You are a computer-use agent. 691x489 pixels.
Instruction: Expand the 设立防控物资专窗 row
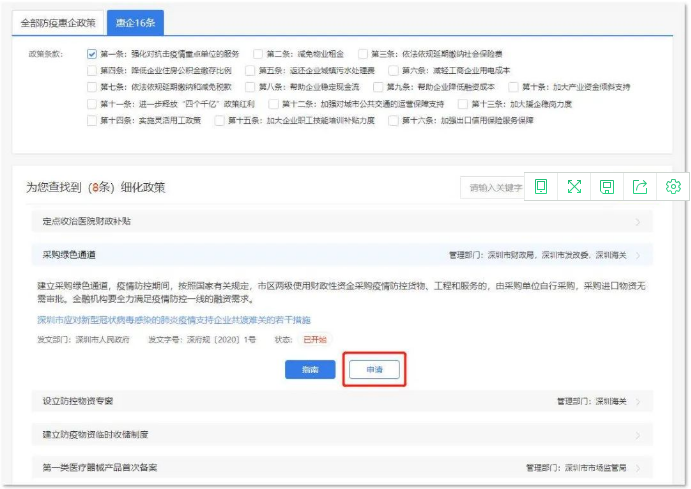click(636, 401)
